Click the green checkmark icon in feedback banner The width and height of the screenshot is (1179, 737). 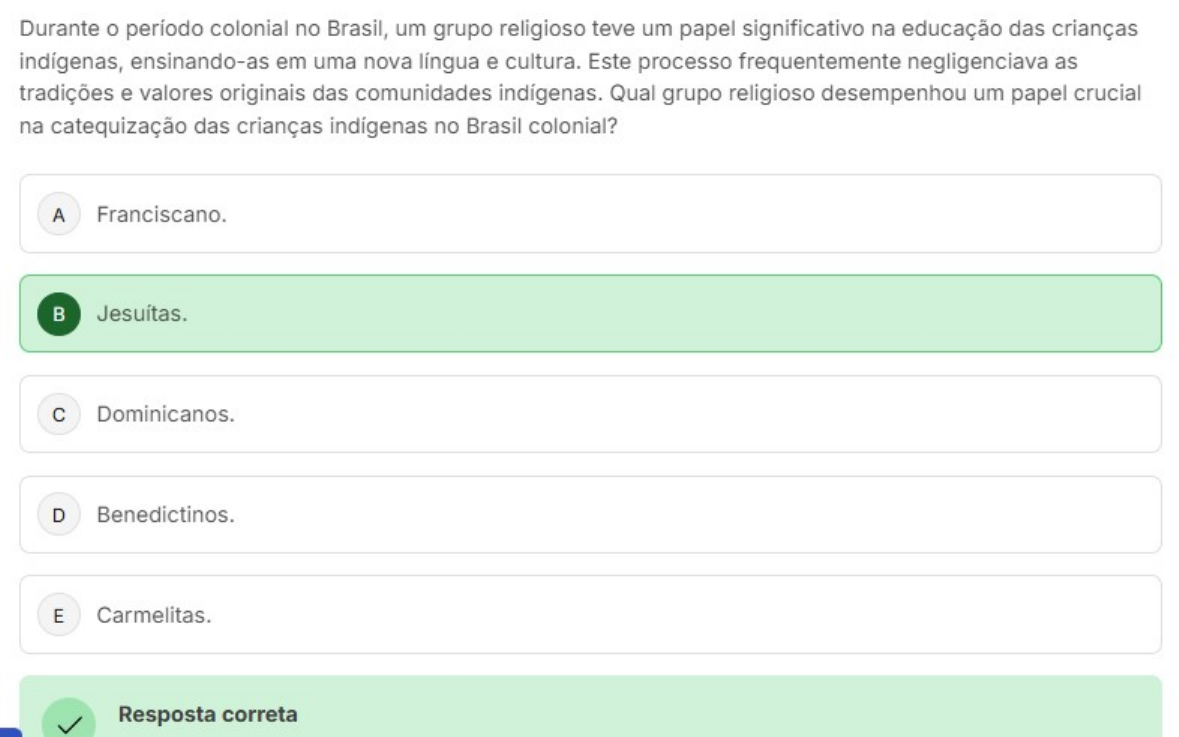69,723
